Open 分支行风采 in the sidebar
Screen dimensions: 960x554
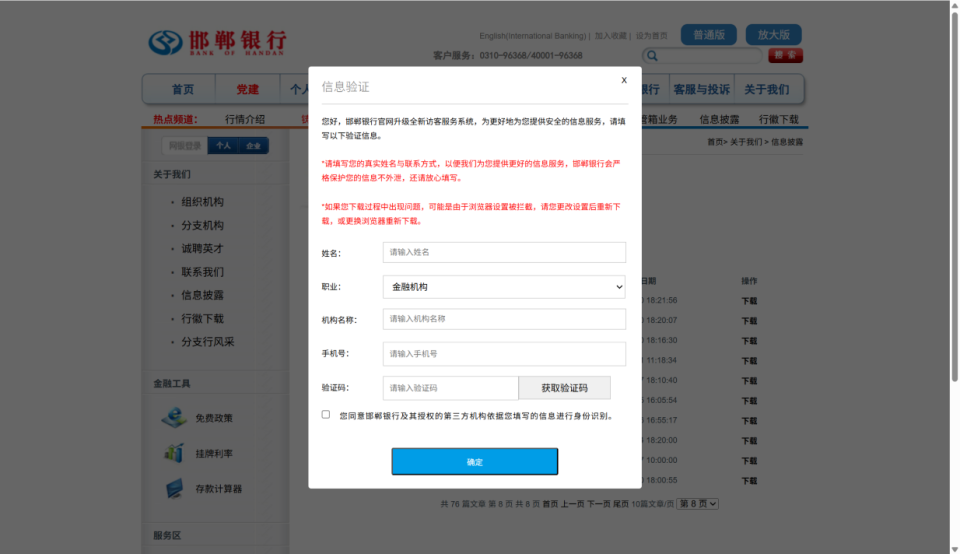tap(208, 342)
